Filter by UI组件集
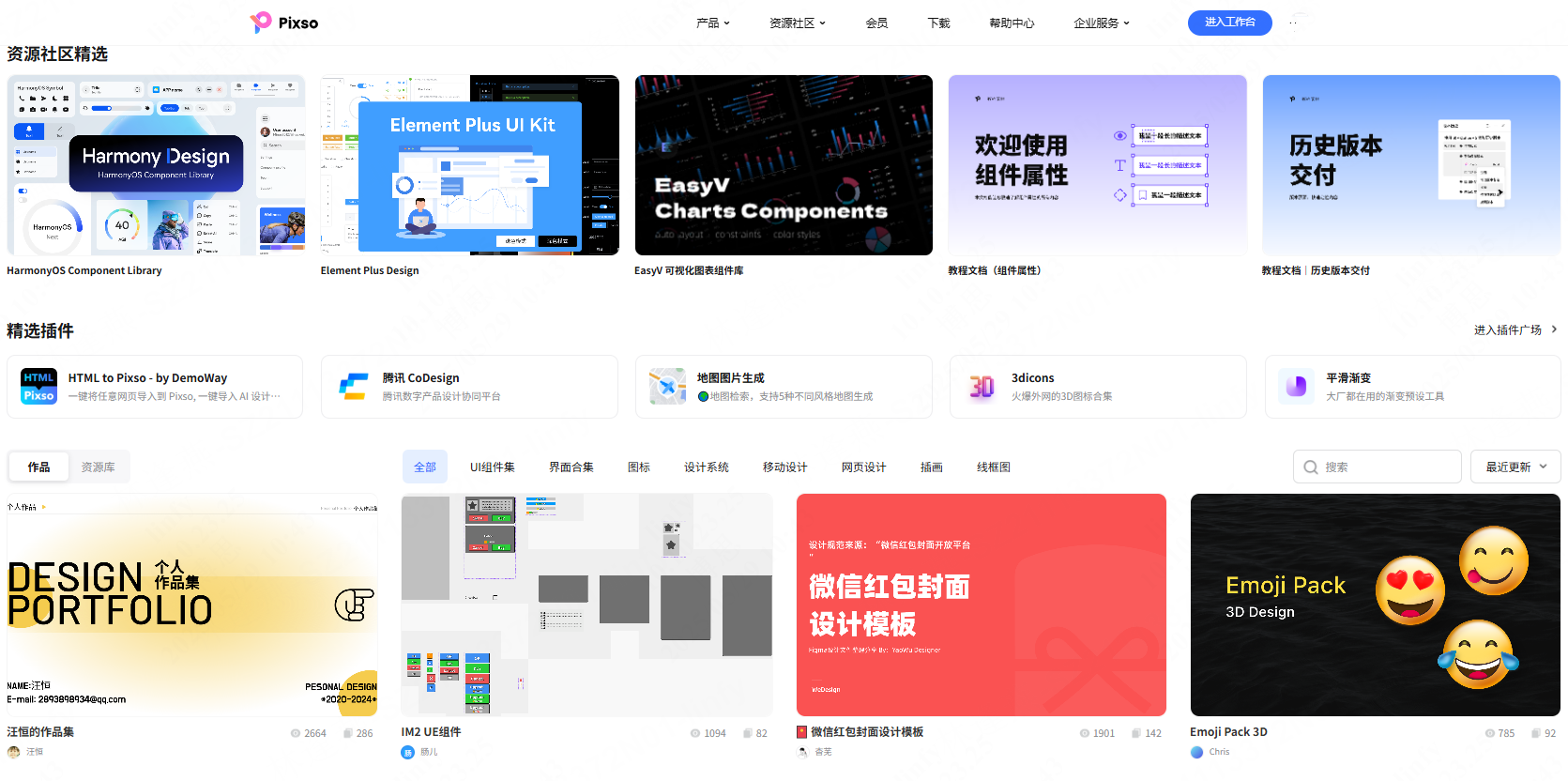Viewport: 1568px width, 781px height. click(x=493, y=467)
